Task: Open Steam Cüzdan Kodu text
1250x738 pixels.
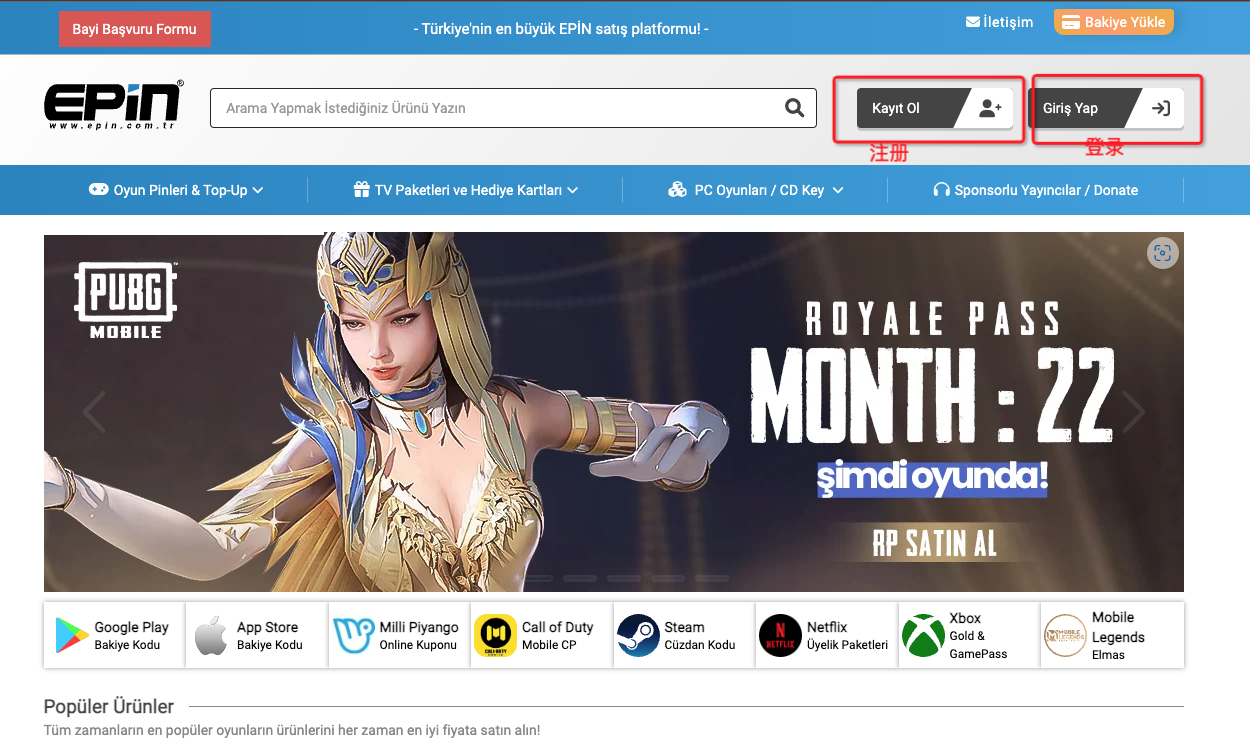Action: click(x=700, y=635)
